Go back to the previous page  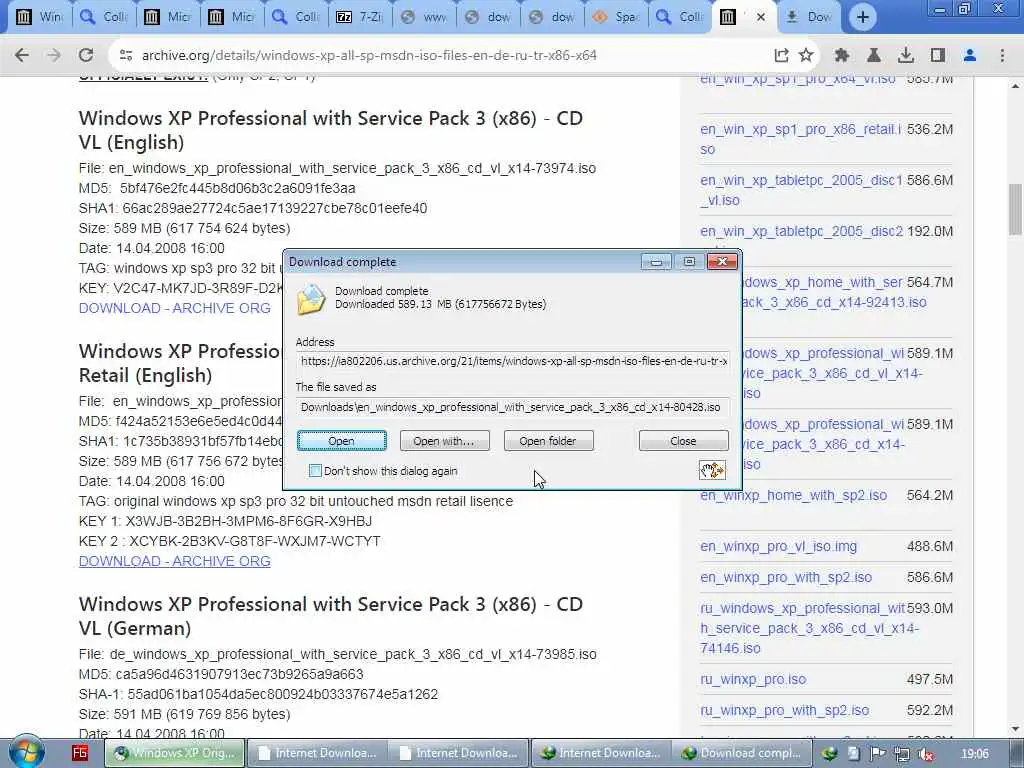pos(22,56)
